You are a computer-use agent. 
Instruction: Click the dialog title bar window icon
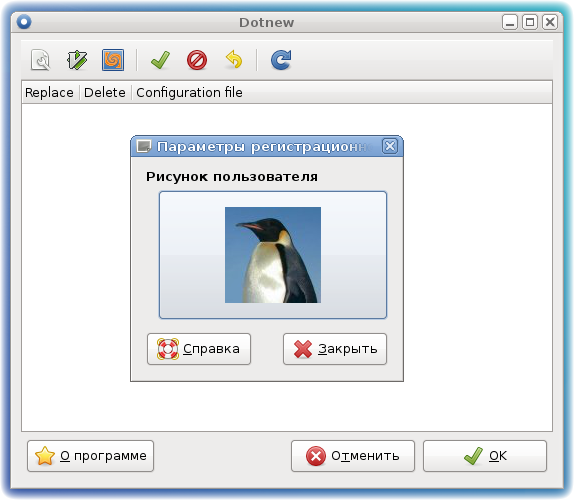pos(144,146)
